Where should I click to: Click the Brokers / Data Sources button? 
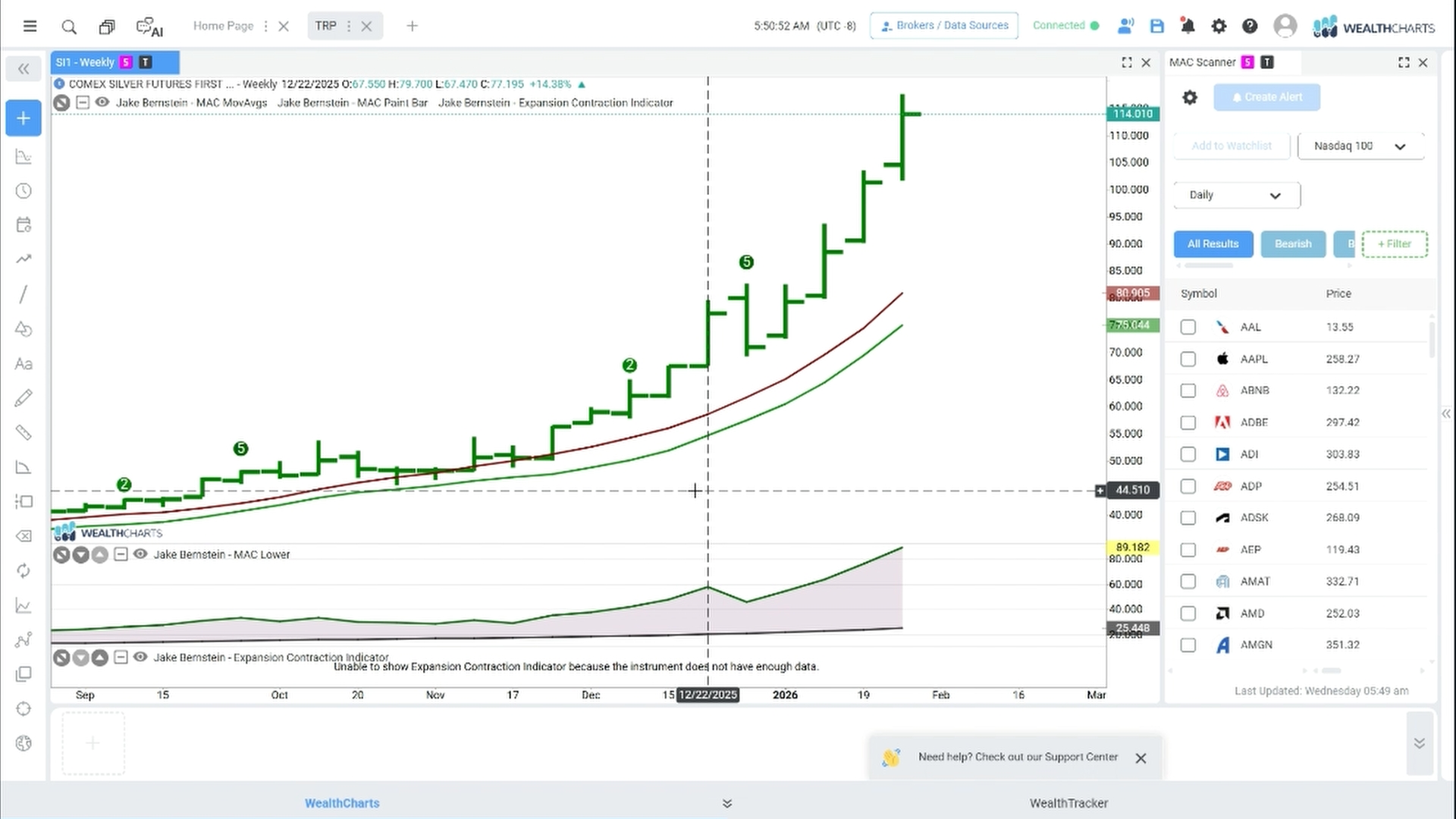point(944,26)
